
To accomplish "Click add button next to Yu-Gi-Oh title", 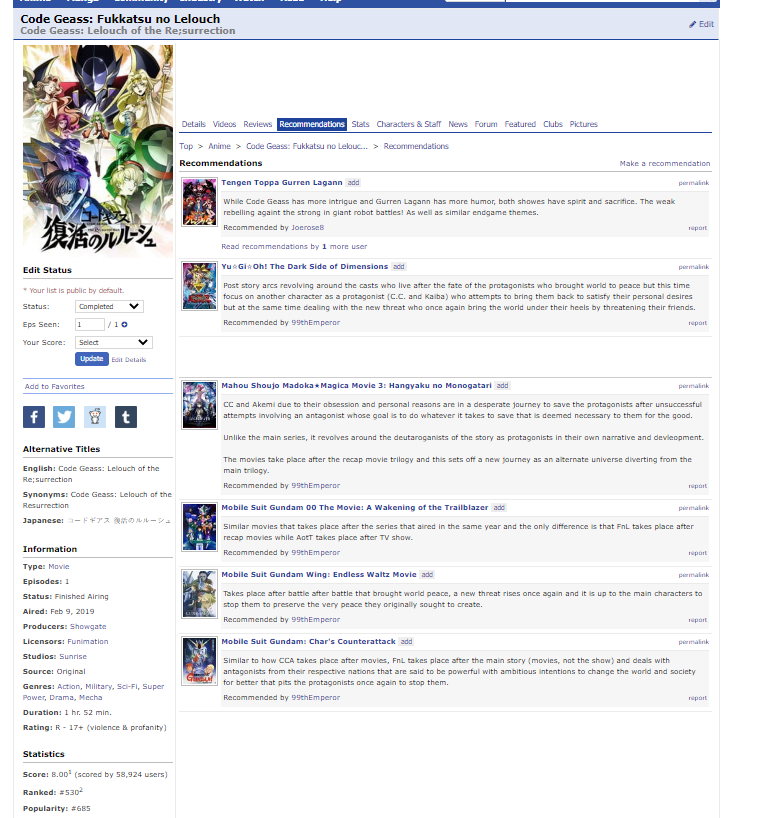I will pos(399,267).
